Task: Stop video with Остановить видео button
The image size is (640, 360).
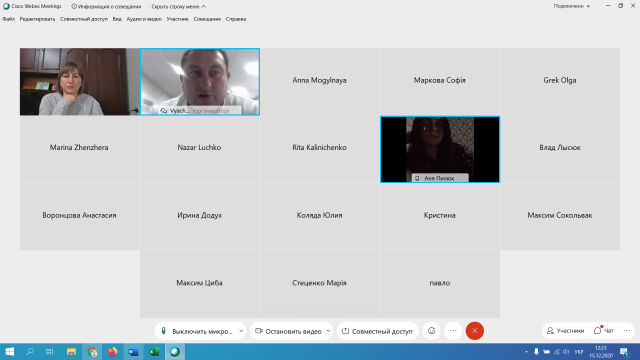Action: click(288, 331)
